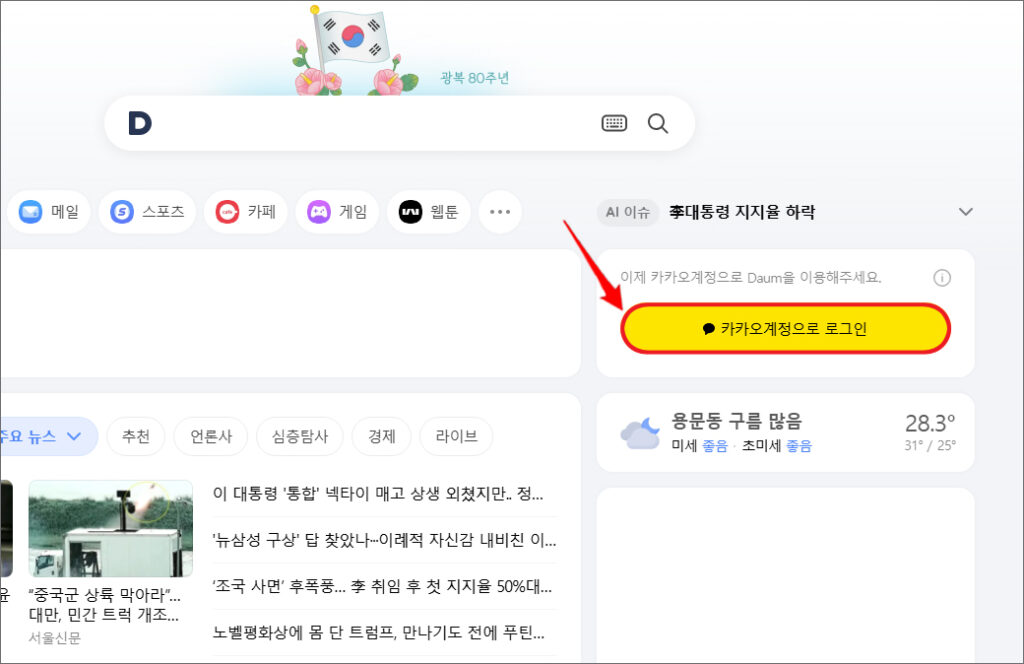
Task: Select the 경제 news tab
Action: 381,436
